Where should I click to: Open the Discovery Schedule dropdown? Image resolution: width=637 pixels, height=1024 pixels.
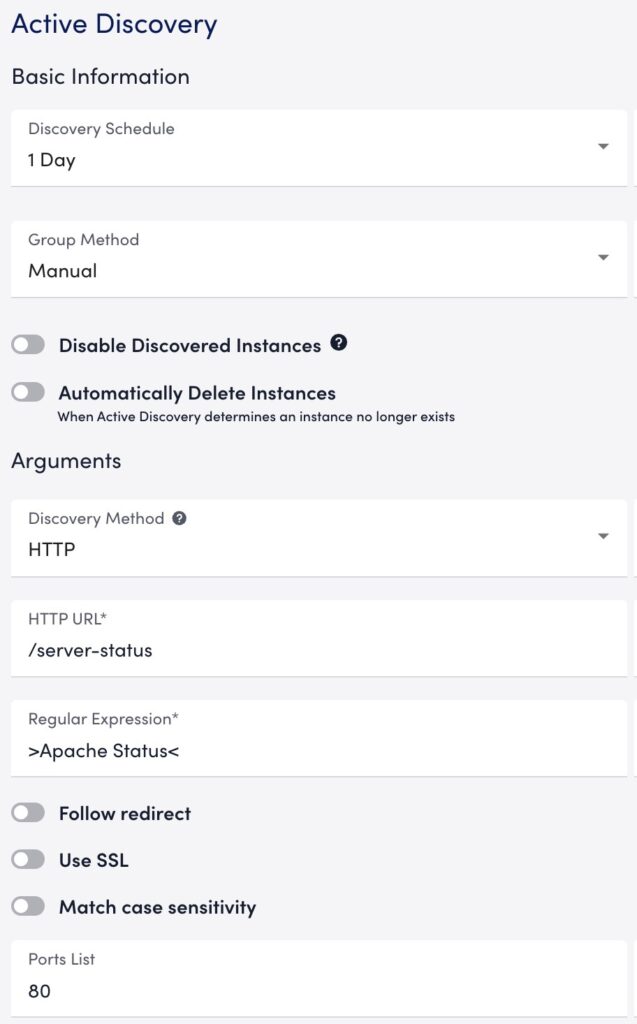coord(318,146)
